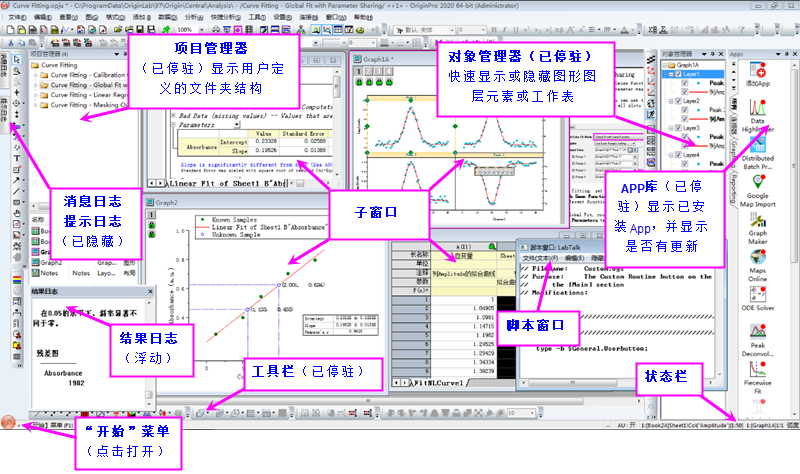Select layer button 1 in Graph2
The image size is (800, 474).
pos(152,215)
